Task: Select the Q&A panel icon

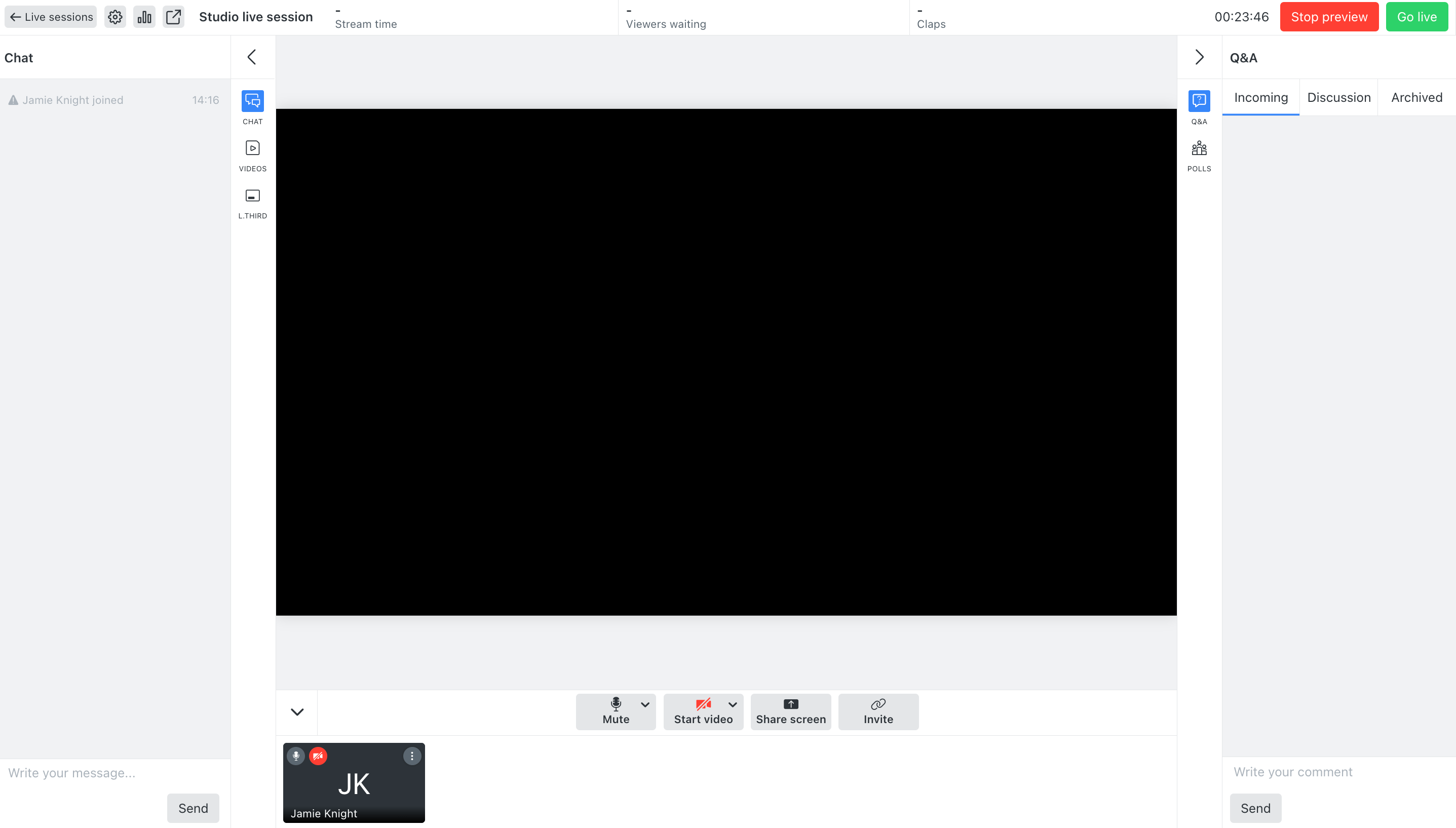Action: pos(1199,100)
